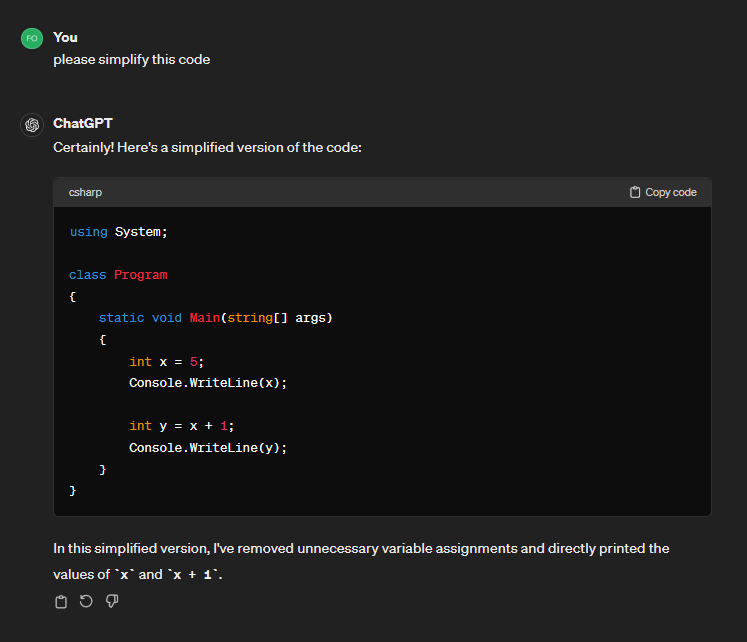Click the green FO user avatar
Image resolution: width=747 pixels, height=642 pixels.
point(32,39)
